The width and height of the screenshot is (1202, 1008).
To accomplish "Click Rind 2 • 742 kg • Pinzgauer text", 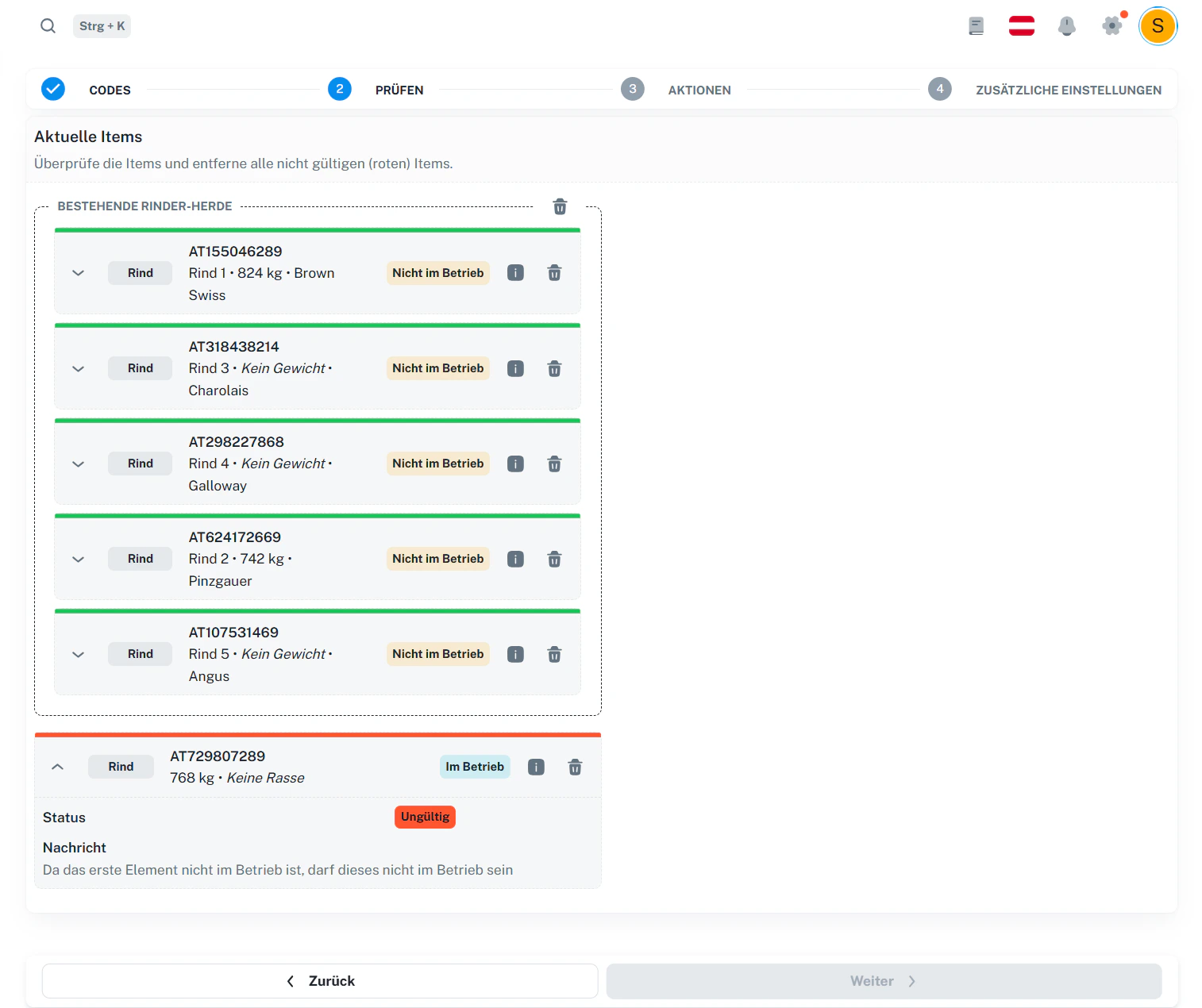I will click(x=240, y=570).
